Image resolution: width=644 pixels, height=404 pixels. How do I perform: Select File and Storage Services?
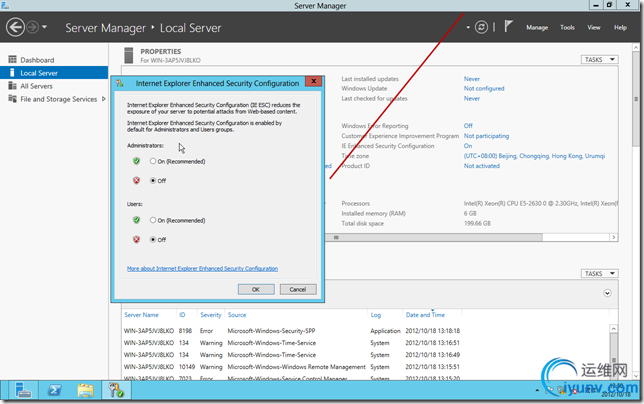[x=58, y=99]
